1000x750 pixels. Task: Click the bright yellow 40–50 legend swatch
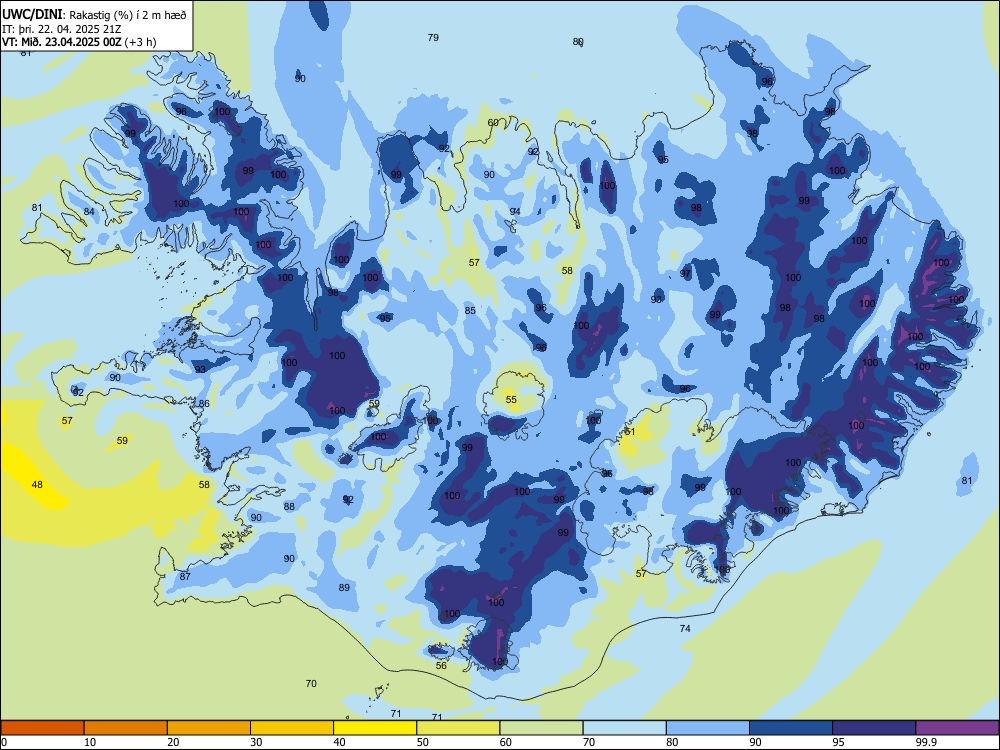pyautogui.click(x=375, y=728)
